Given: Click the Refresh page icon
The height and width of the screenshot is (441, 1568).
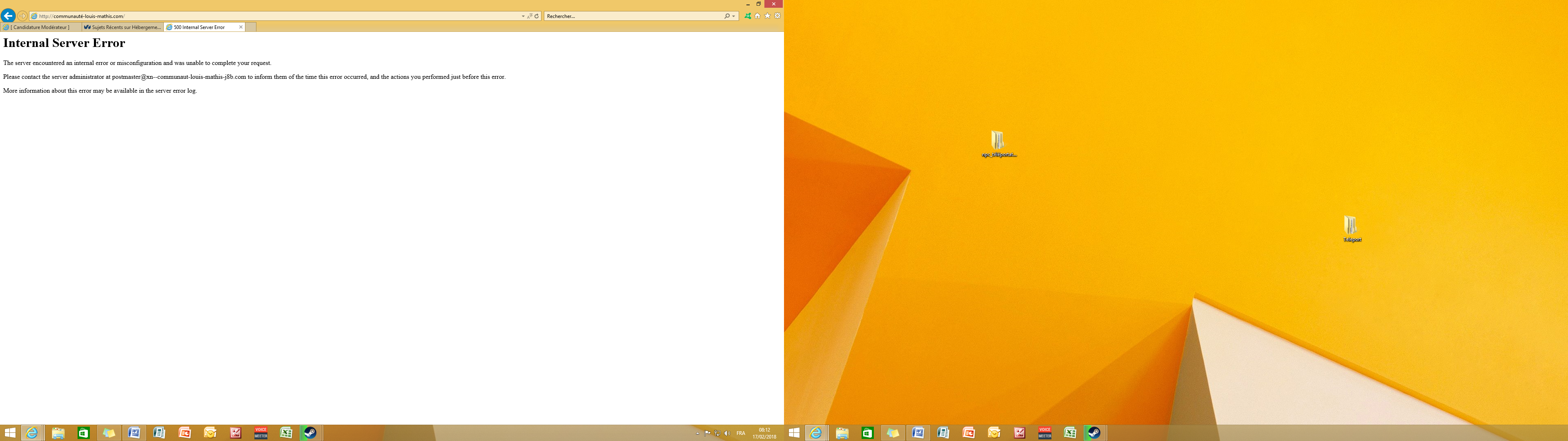Looking at the screenshot, I should click(x=537, y=16).
